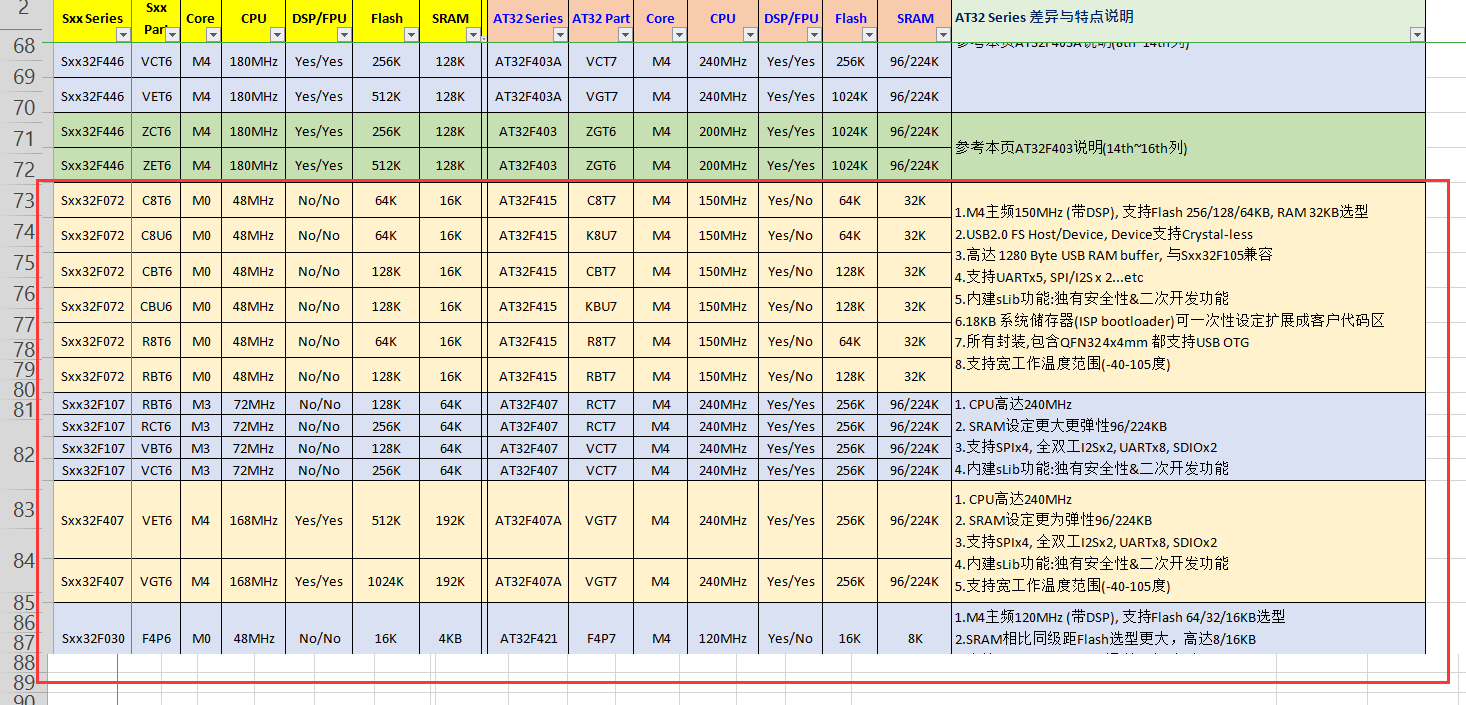Select row 68 via its row header
Image resolution: width=1466 pixels, height=705 pixels.
coord(24,47)
